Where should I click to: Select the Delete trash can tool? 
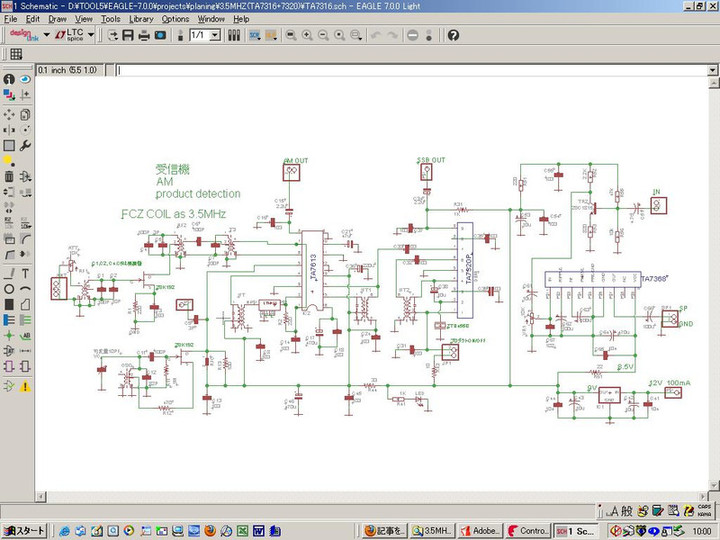coord(9,177)
